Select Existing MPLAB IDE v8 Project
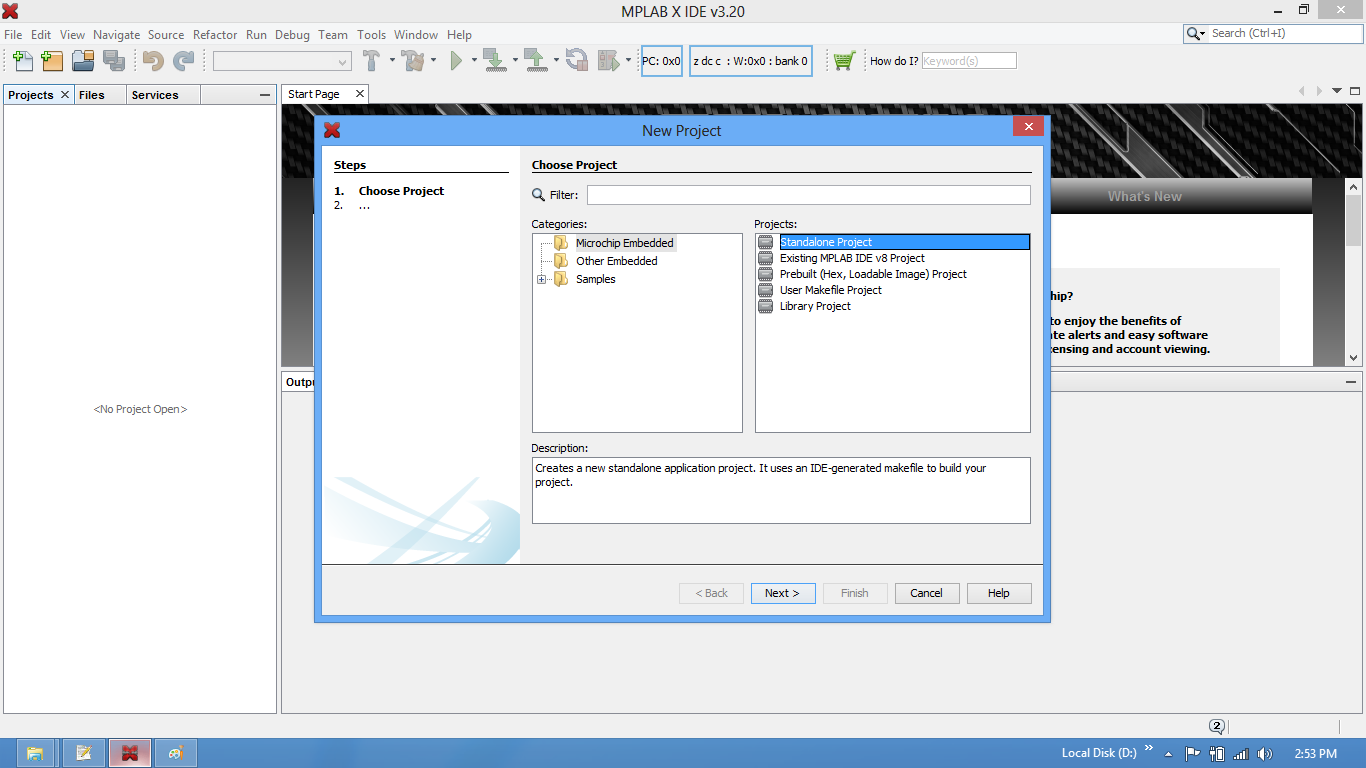Image resolution: width=1366 pixels, height=768 pixels. 852,258
